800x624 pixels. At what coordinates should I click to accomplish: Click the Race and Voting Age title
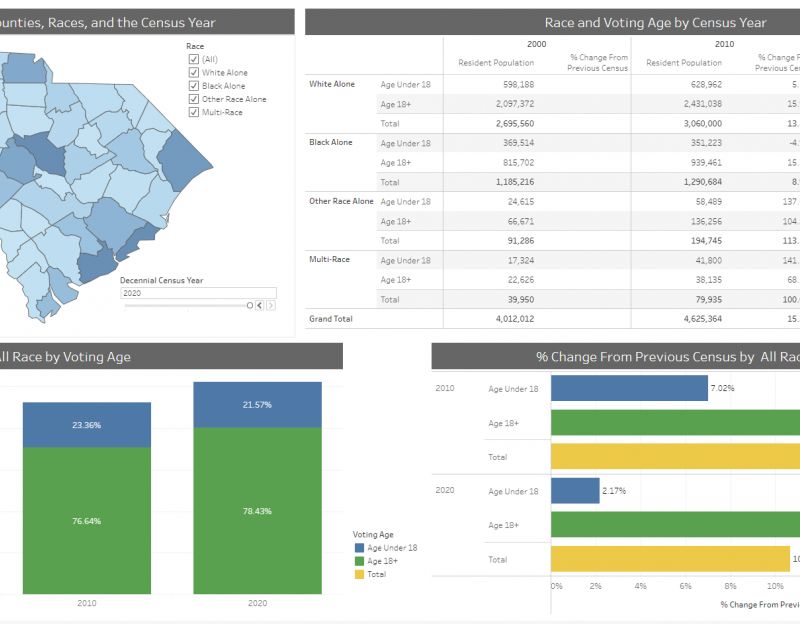pos(655,22)
